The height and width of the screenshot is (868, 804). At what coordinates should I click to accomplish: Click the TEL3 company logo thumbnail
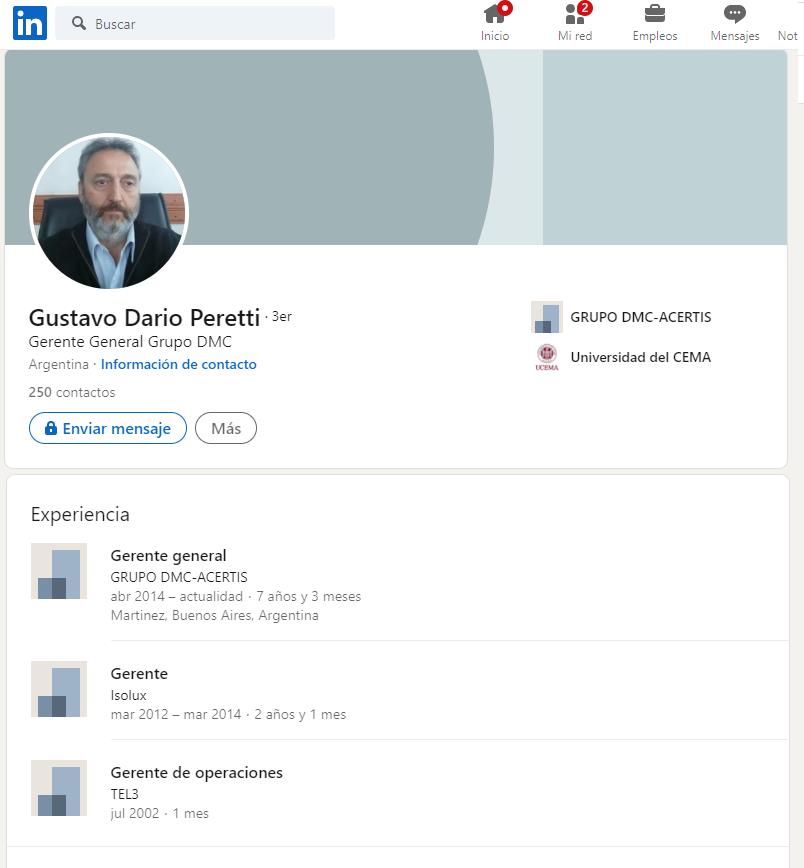(58, 789)
